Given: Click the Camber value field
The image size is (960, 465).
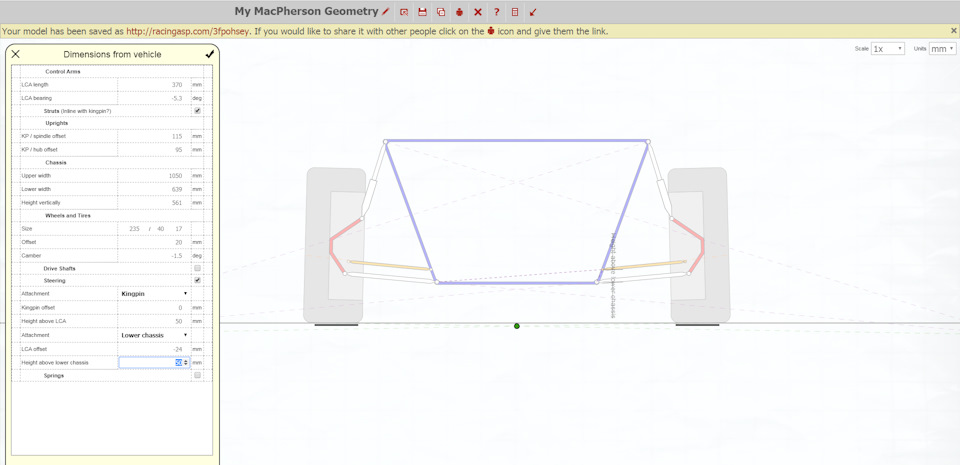Looking at the screenshot, I should pos(154,256).
